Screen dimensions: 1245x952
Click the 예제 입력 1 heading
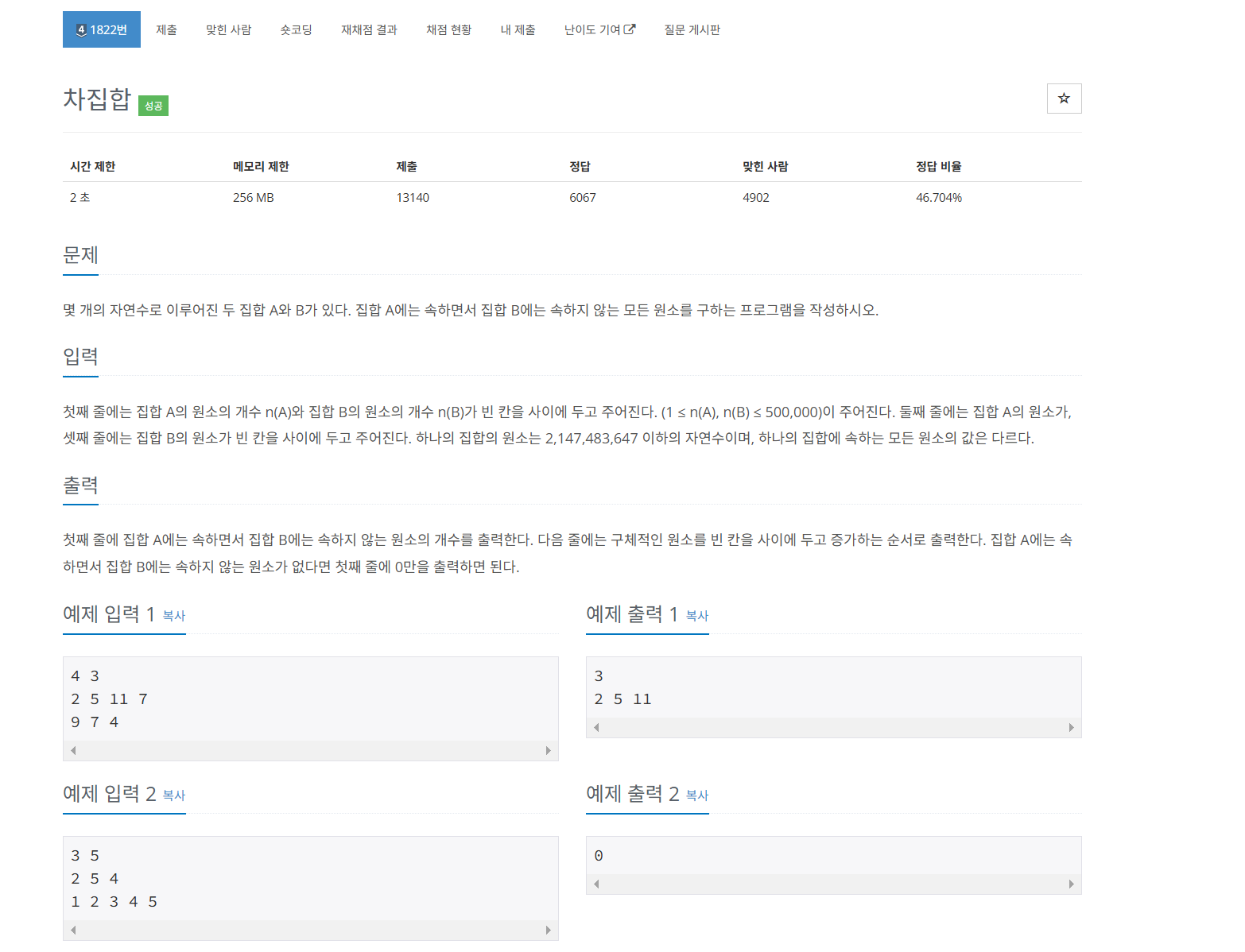tap(109, 613)
